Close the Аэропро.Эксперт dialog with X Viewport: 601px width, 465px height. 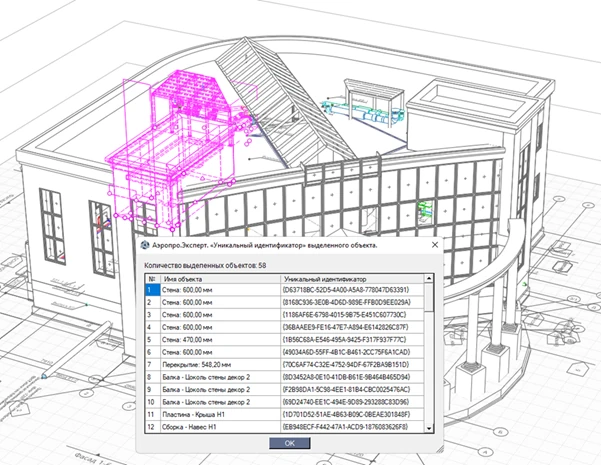click(x=435, y=245)
